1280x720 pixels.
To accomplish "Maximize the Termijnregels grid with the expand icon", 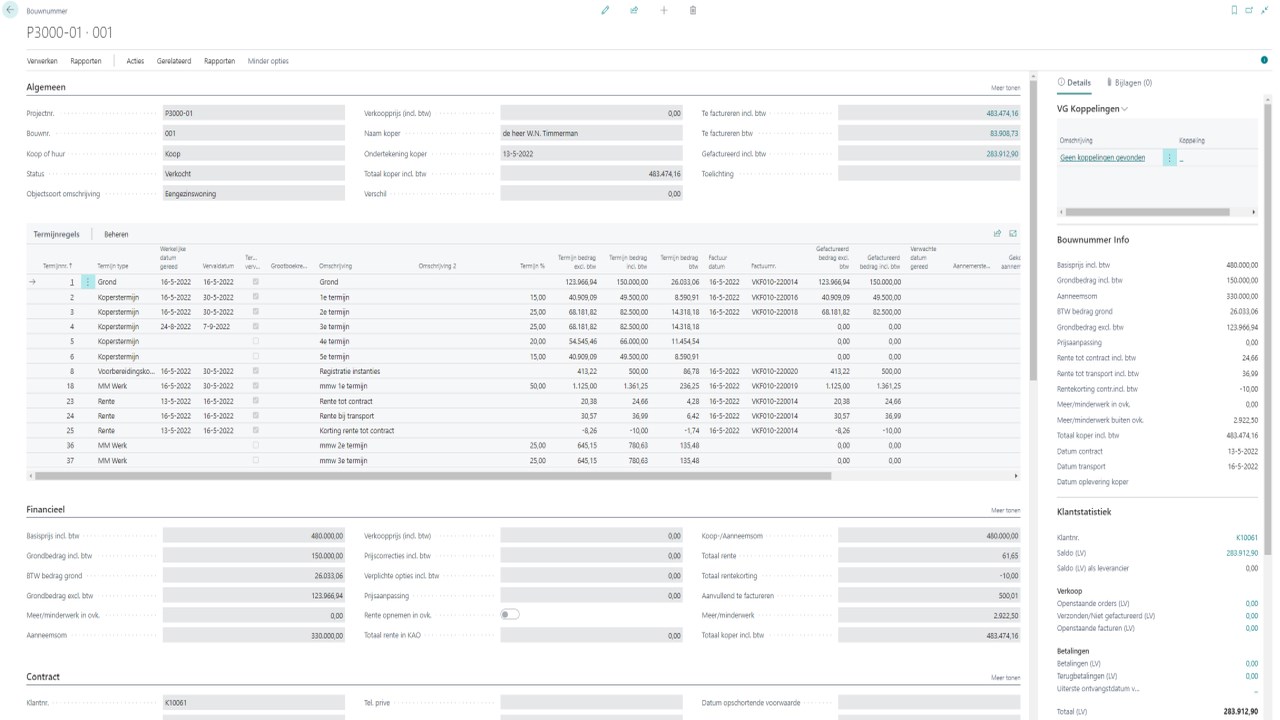I will point(1013,234).
